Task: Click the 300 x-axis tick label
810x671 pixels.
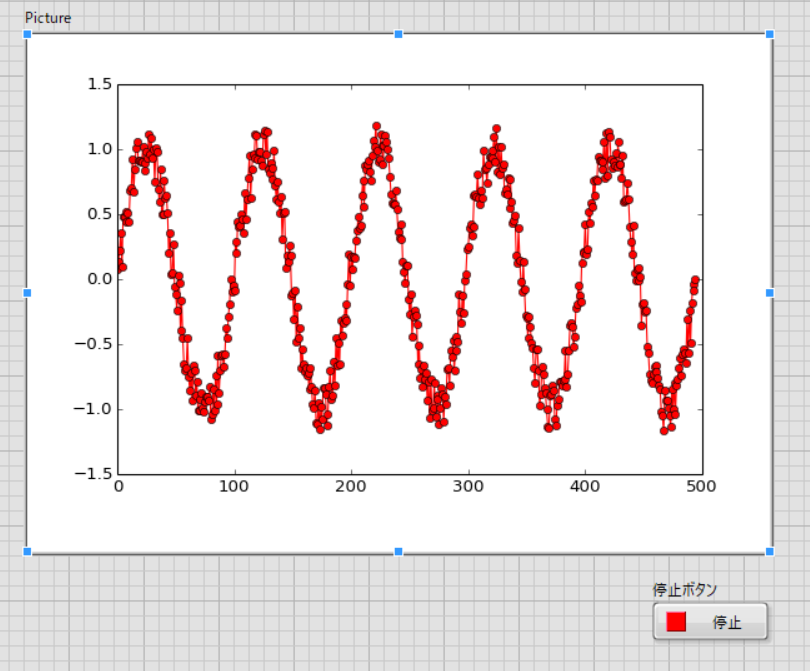Action: click(x=467, y=486)
